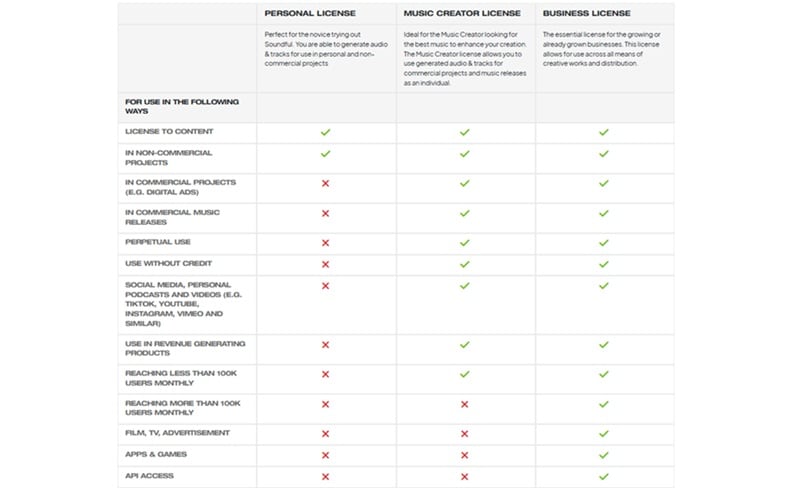800x488 pixels.
Task: Click Personal License red cross for Perpetual Use
Action: pyautogui.click(x=325, y=242)
